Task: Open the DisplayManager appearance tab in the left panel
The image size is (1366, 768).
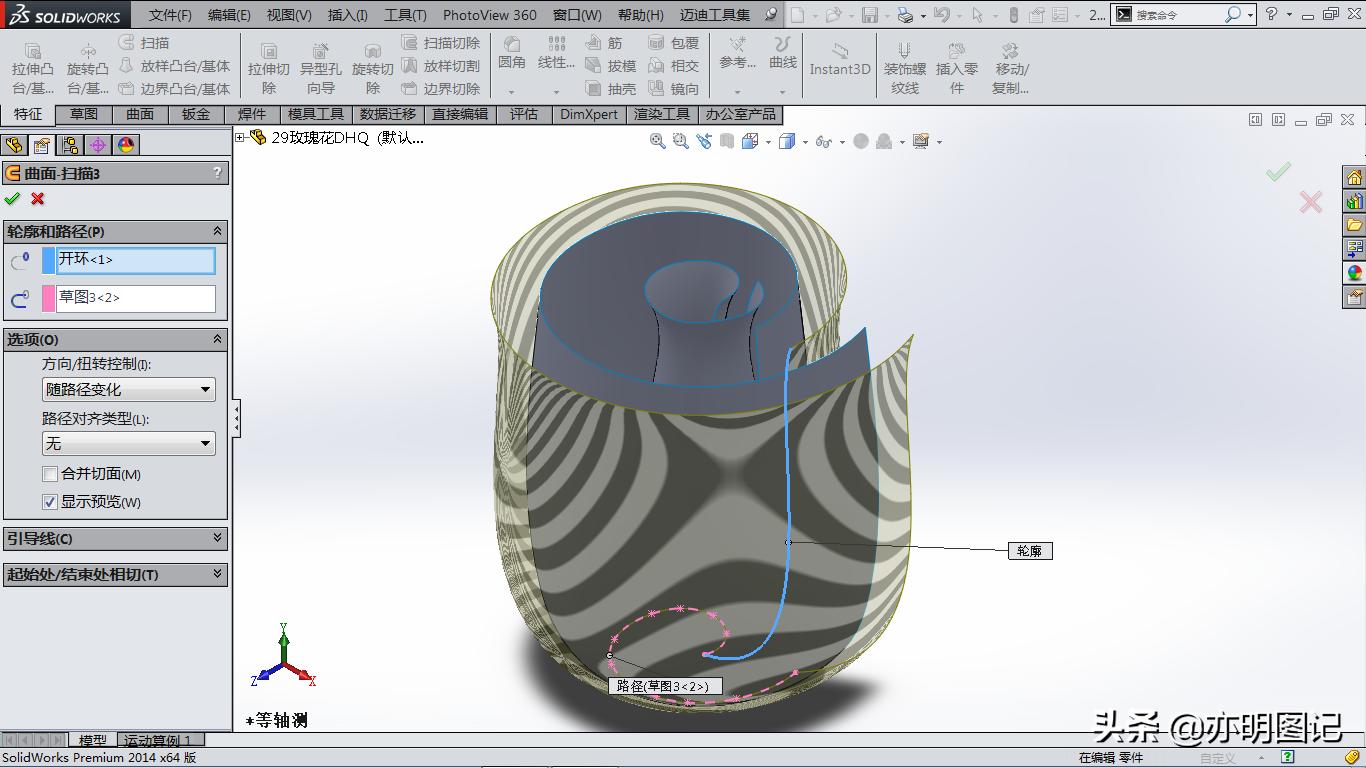Action: tap(124, 144)
